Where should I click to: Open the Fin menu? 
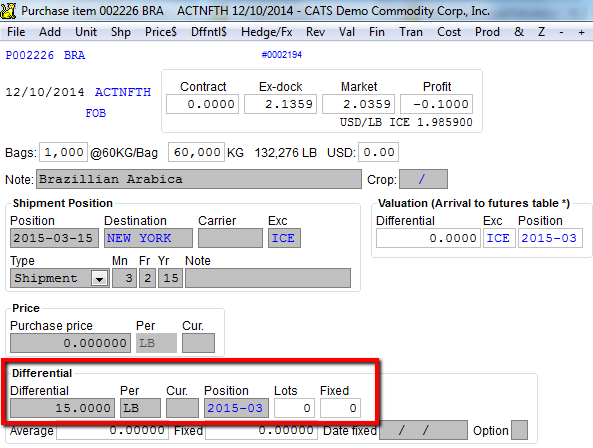[377, 32]
